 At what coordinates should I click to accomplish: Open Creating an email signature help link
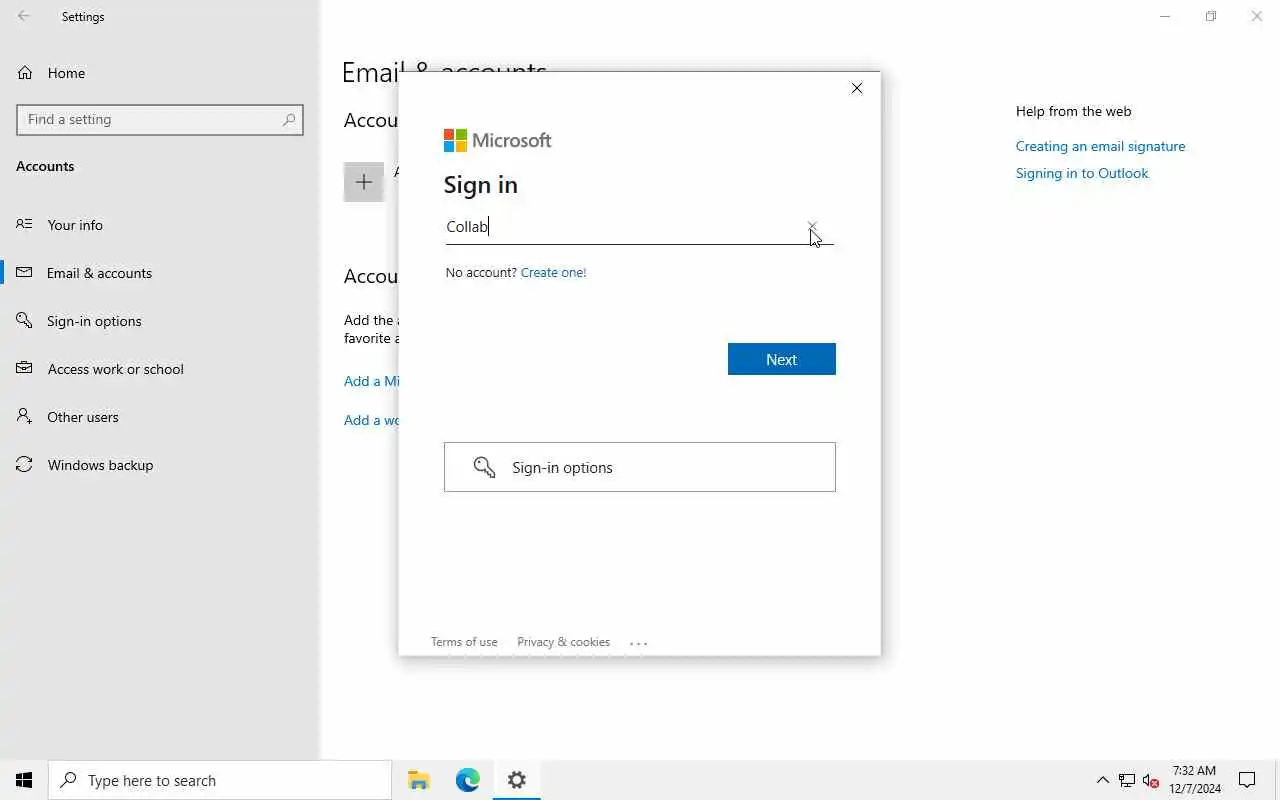point(1100,146)
